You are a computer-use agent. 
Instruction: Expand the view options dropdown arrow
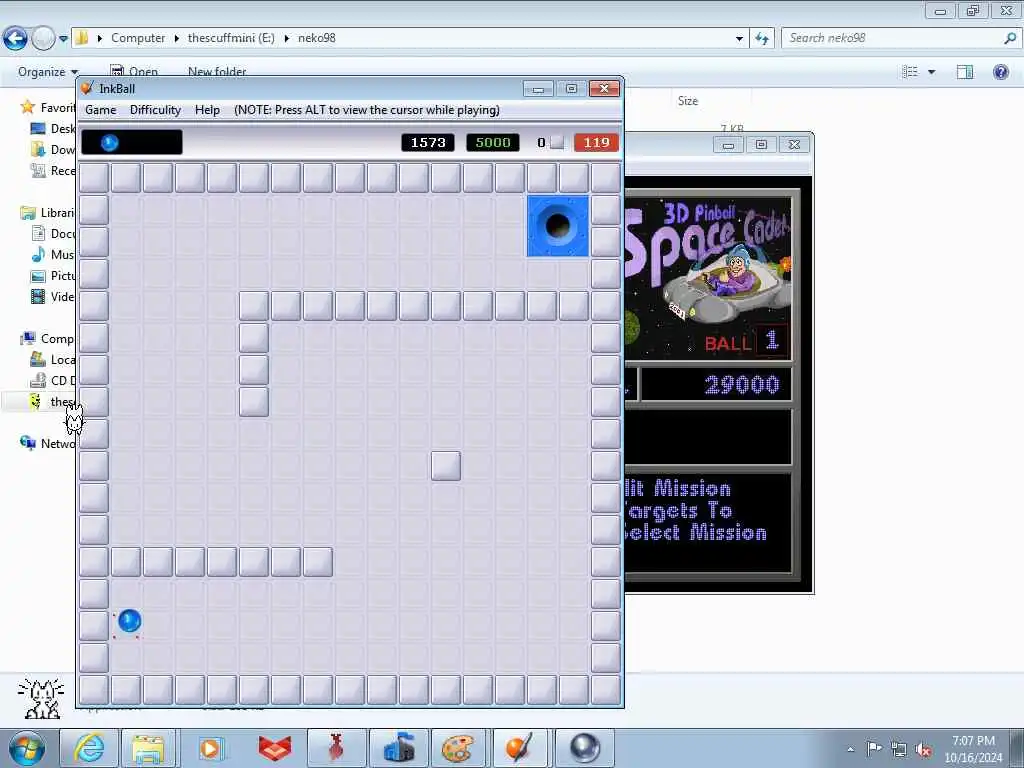pyautogui.click(x=931, y=72)
